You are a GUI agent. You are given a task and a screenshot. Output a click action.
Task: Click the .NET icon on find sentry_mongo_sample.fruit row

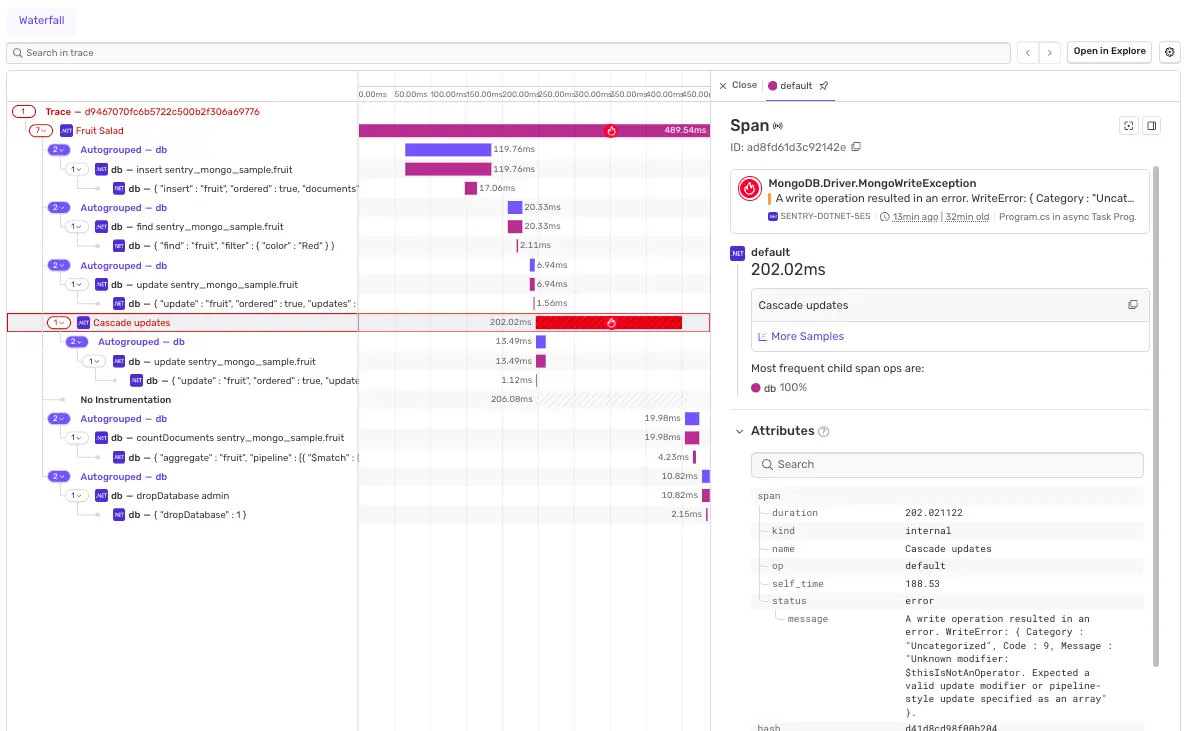tap(101, 227)
